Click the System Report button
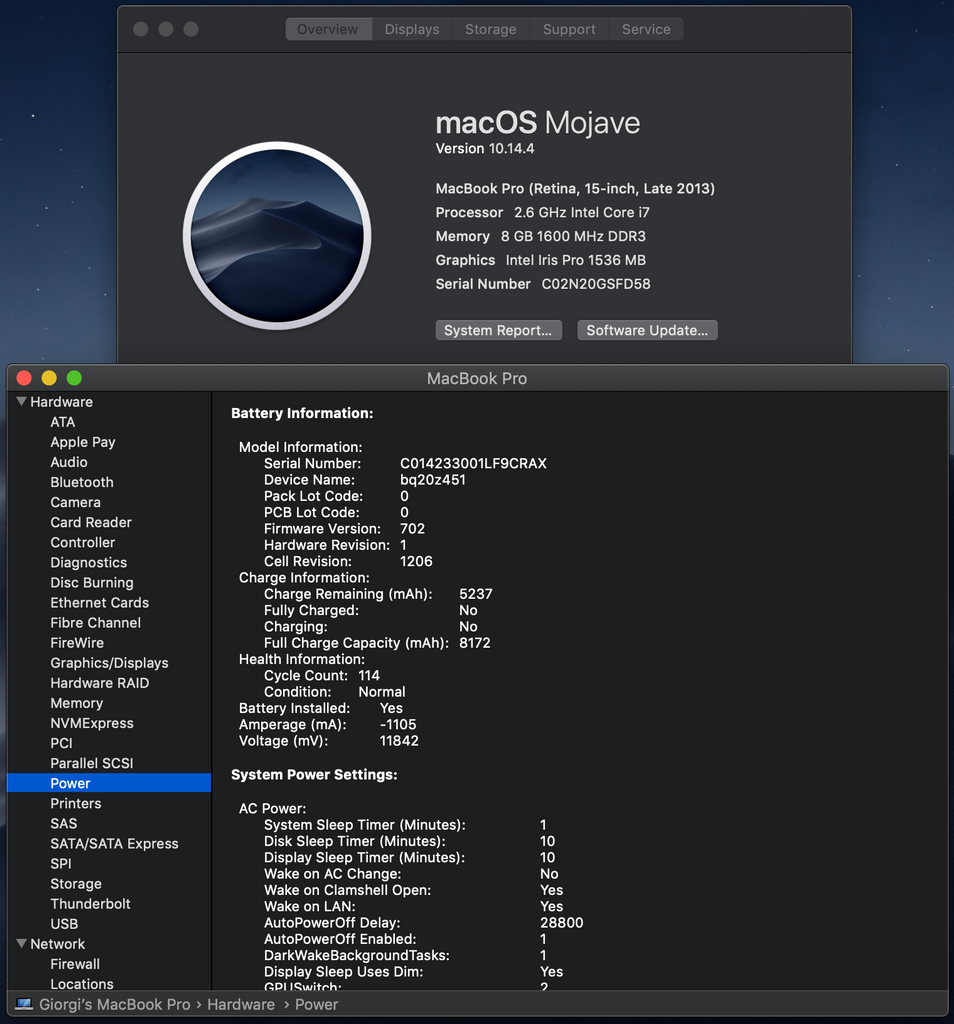The height and width of the screenshot is (1024, 954). [498, 330]
